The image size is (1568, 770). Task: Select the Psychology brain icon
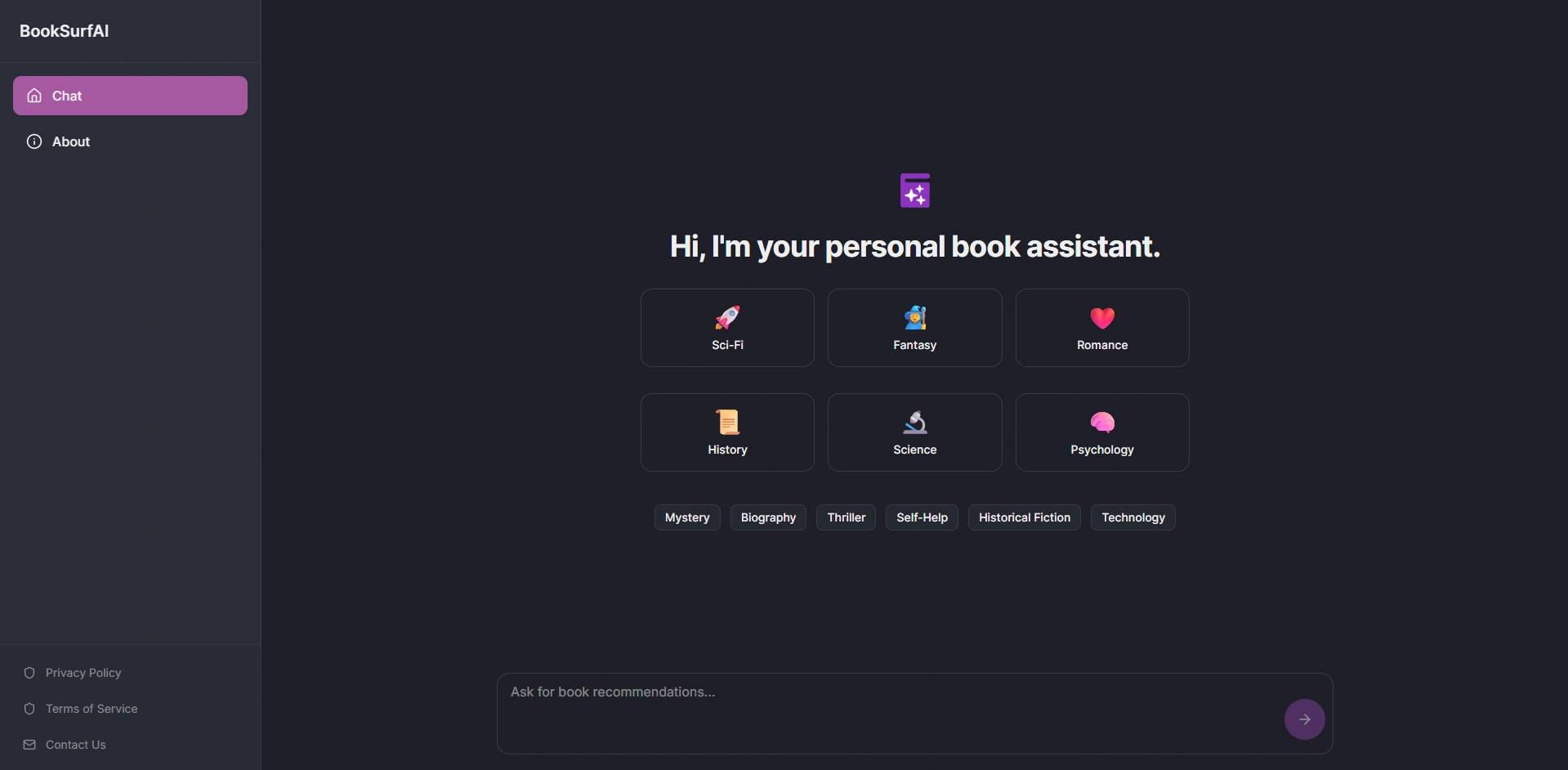[x=1101, y=421]
